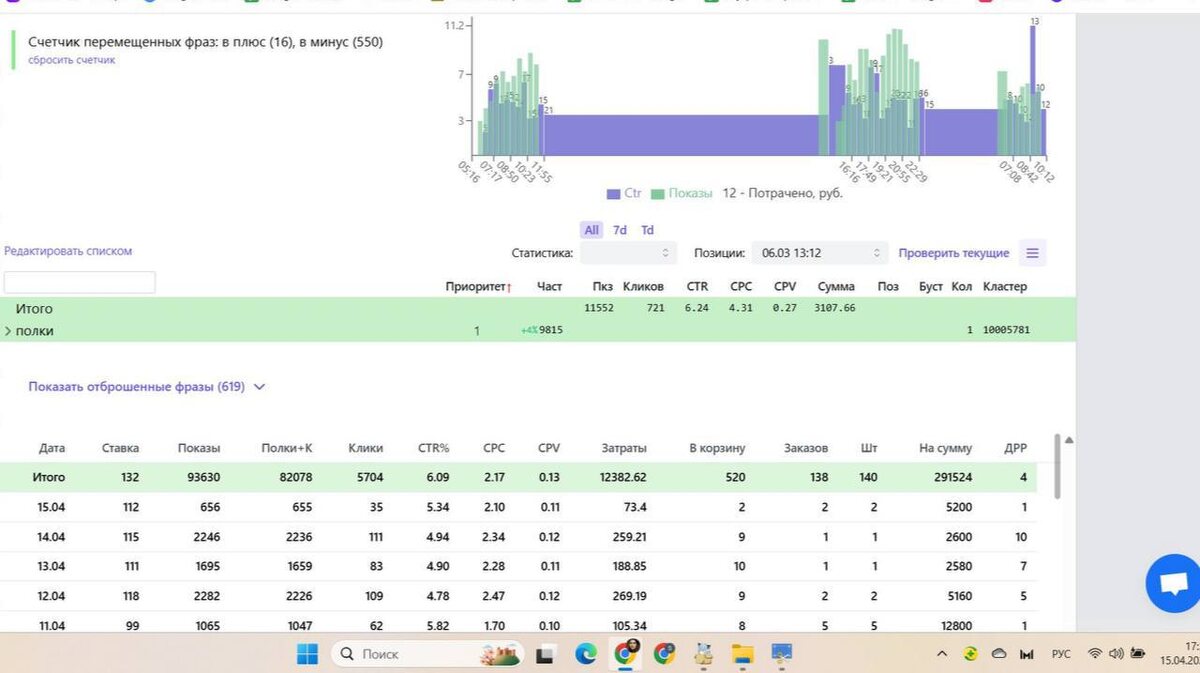
Task: Expand Показать отброшенные фразы (619)
Action: pos(146,387)
